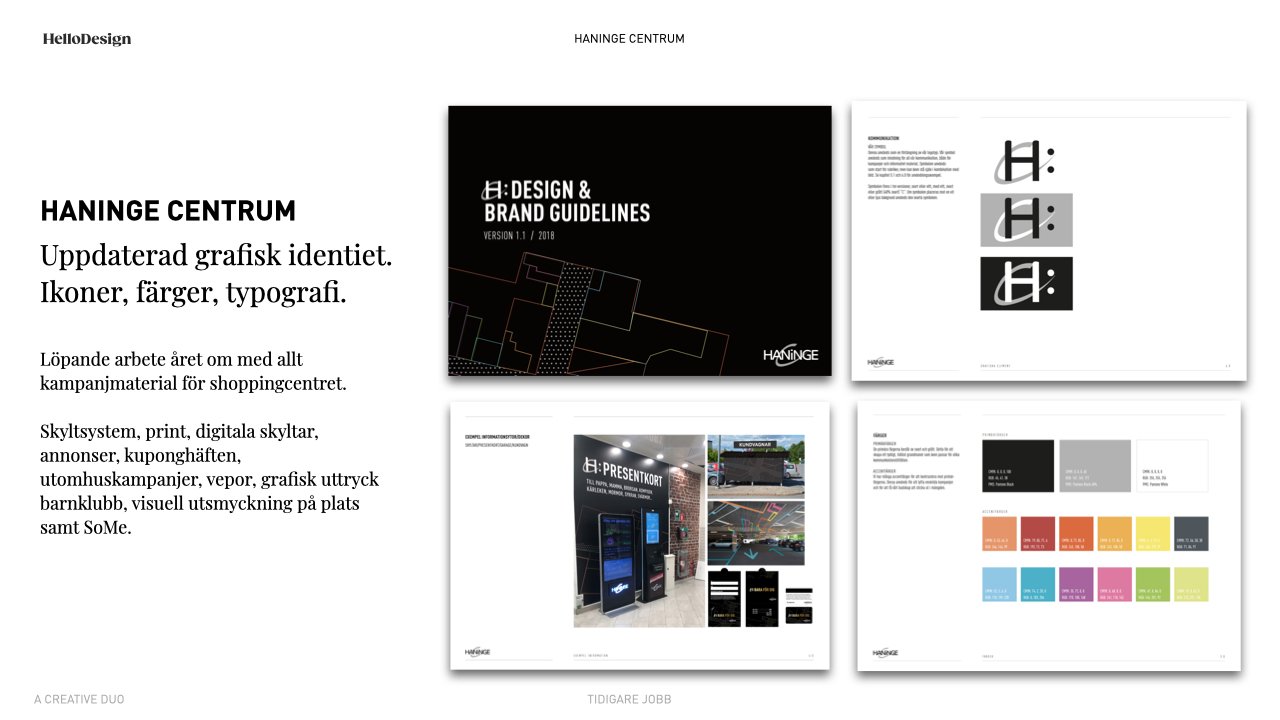Screen dimensions: 1280x720
Task: Click the H: logo on black background
Action: 1026,283
